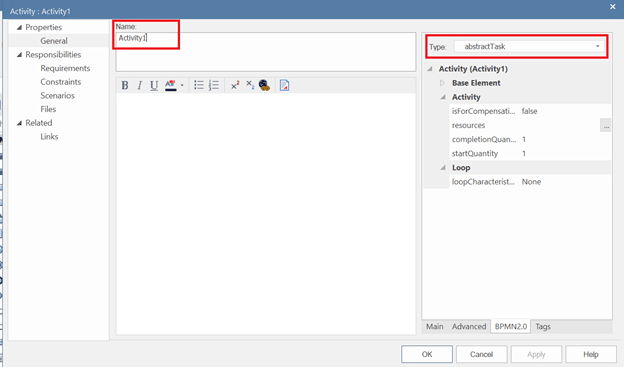Open the Type abstractTask dropdown
624x367 pixels.
[x=529, y=47]
